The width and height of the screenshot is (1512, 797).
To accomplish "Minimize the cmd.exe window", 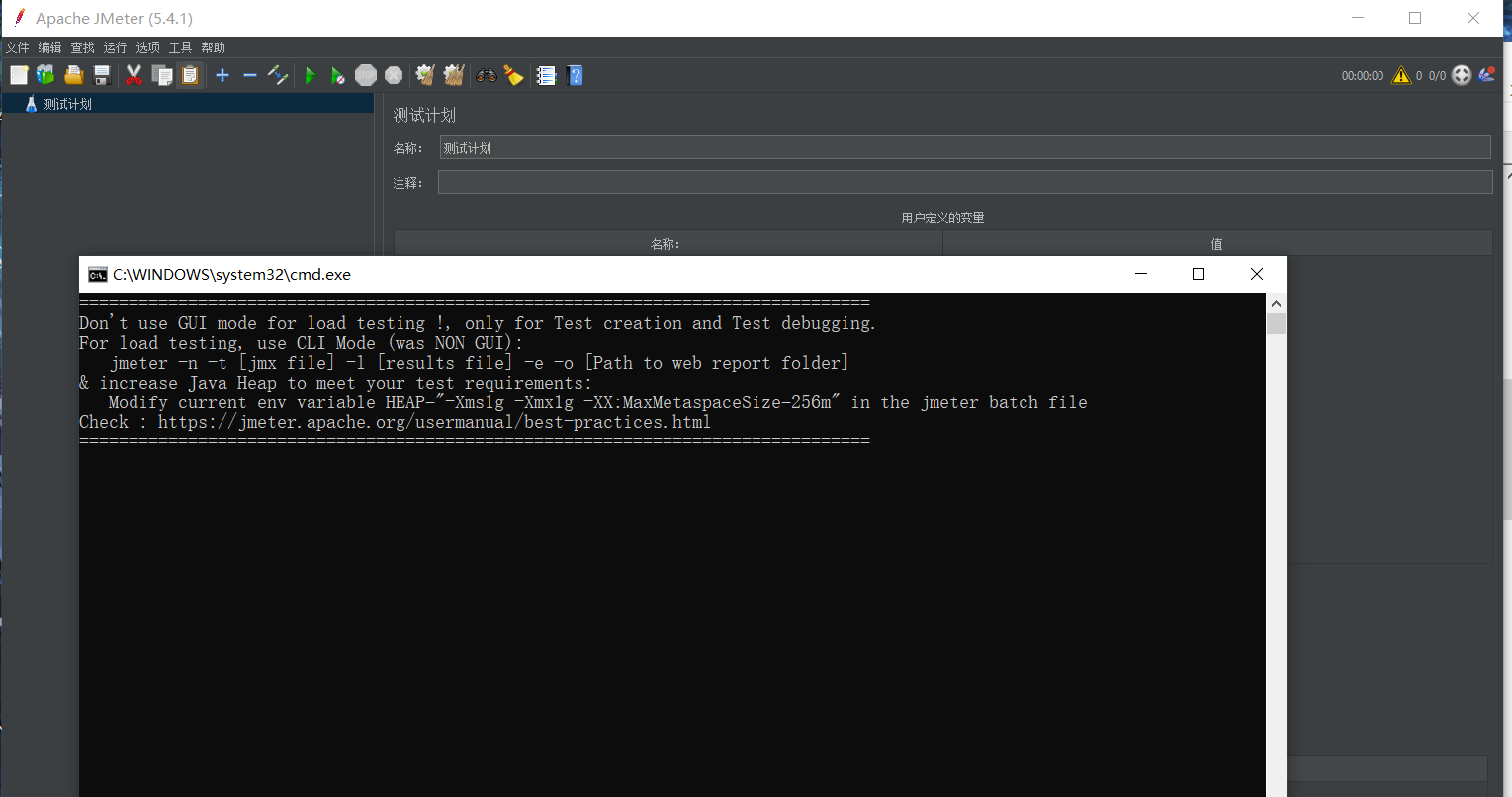I will 1141,274.
